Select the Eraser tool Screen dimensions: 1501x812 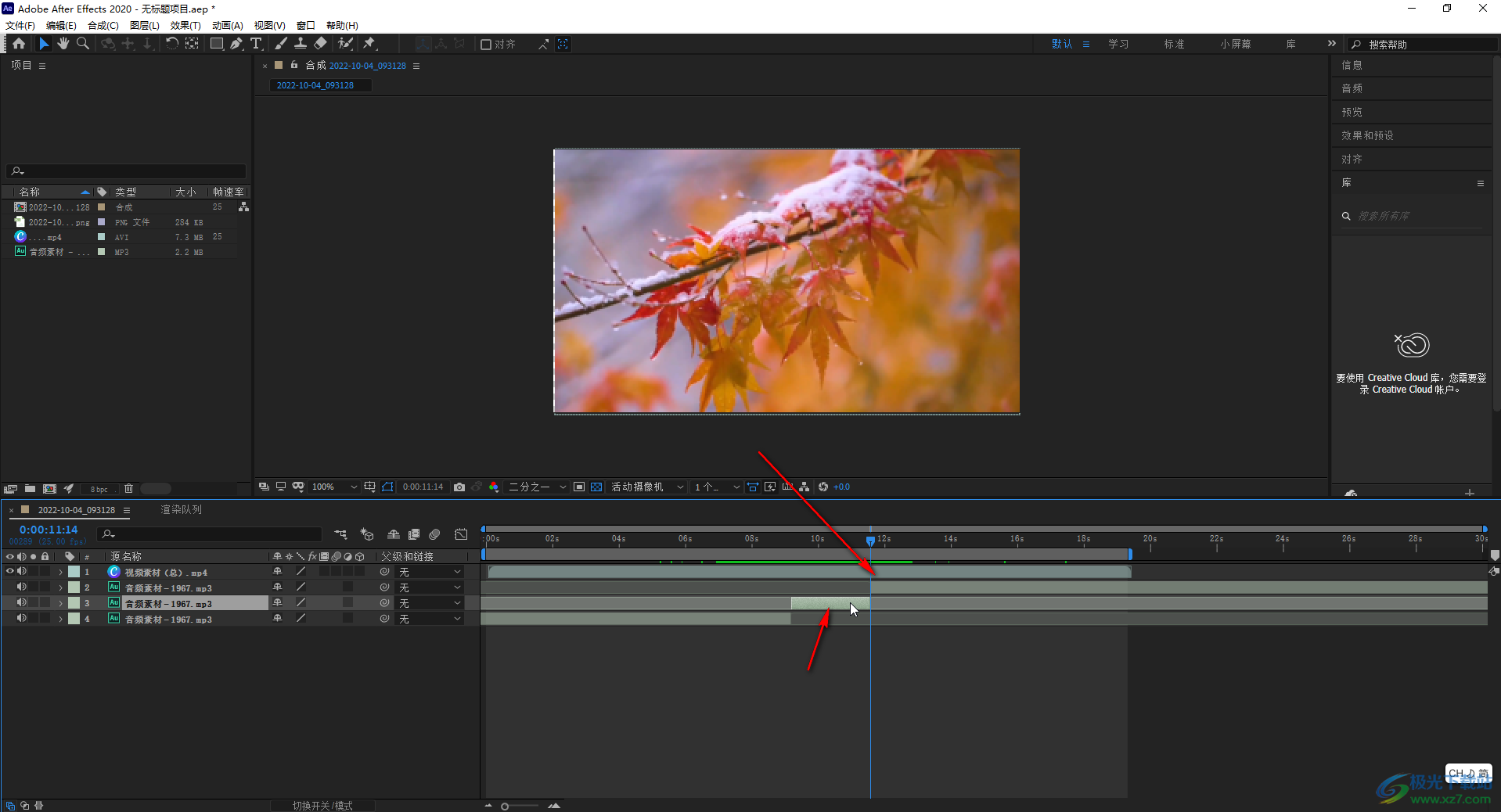pyautogui.click(x=320, y=44)
